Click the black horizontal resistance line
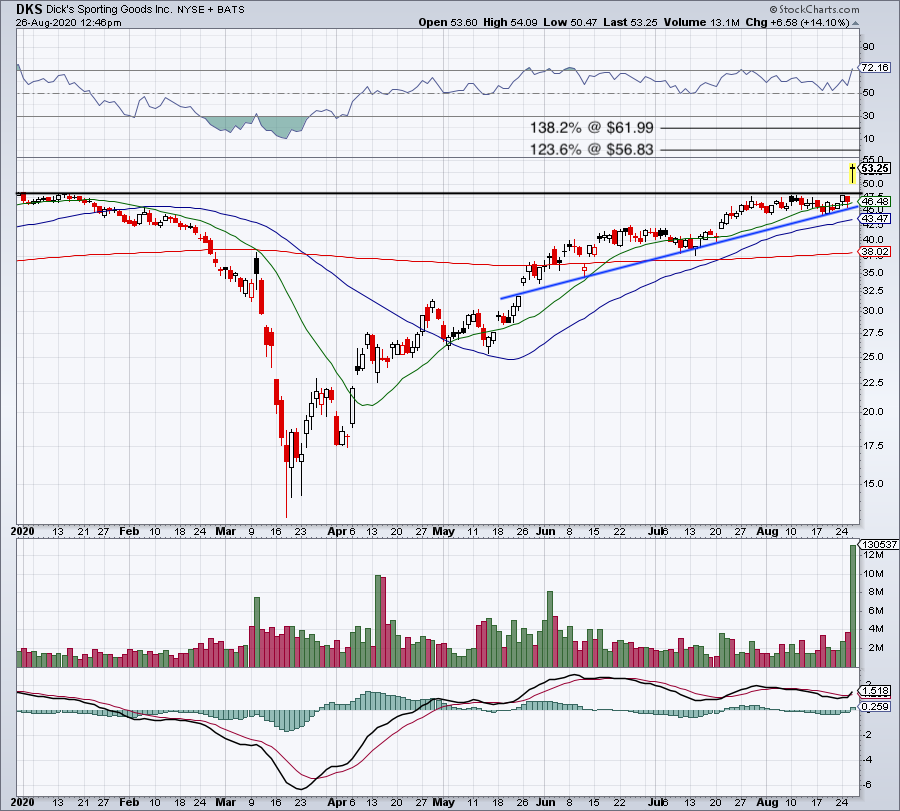Image resolution: width=900 pixels, height=811 pixels. coord(437,193)
